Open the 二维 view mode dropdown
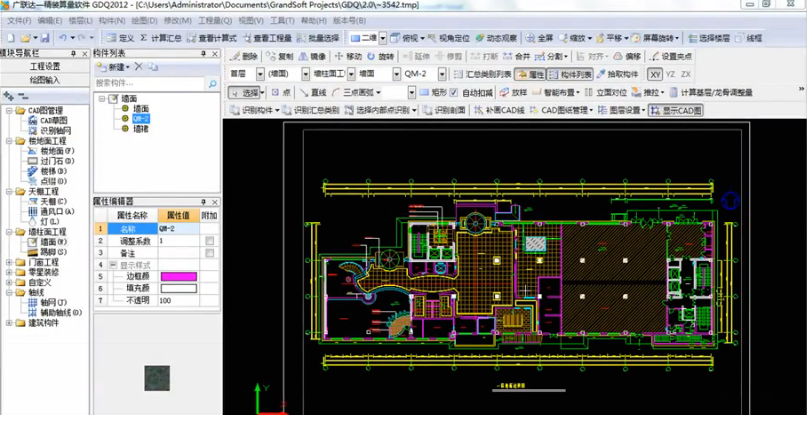The width and height of the screenshot is (807, 438). 382,38
